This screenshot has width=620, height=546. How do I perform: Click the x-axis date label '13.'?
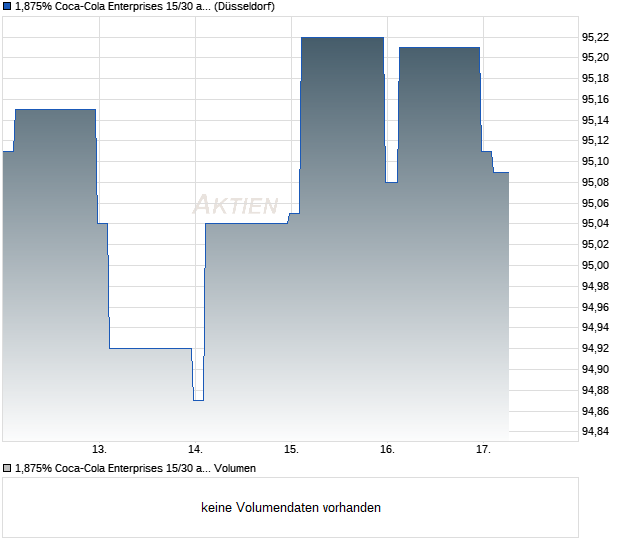coord(99,449)
